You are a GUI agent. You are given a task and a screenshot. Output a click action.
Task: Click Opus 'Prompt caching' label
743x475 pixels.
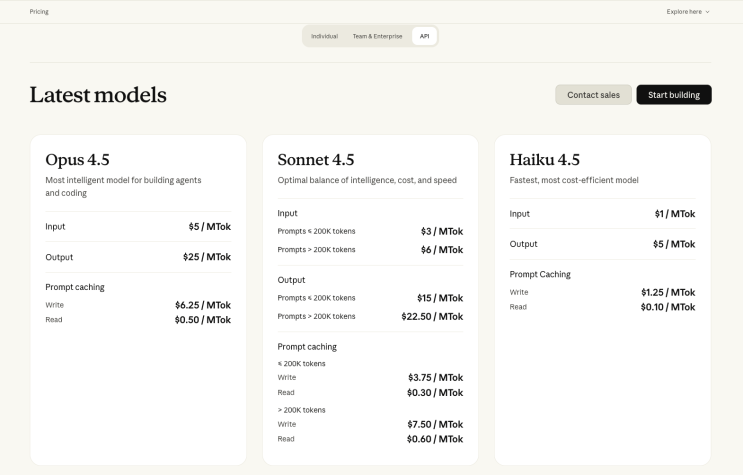coord(75,287)
